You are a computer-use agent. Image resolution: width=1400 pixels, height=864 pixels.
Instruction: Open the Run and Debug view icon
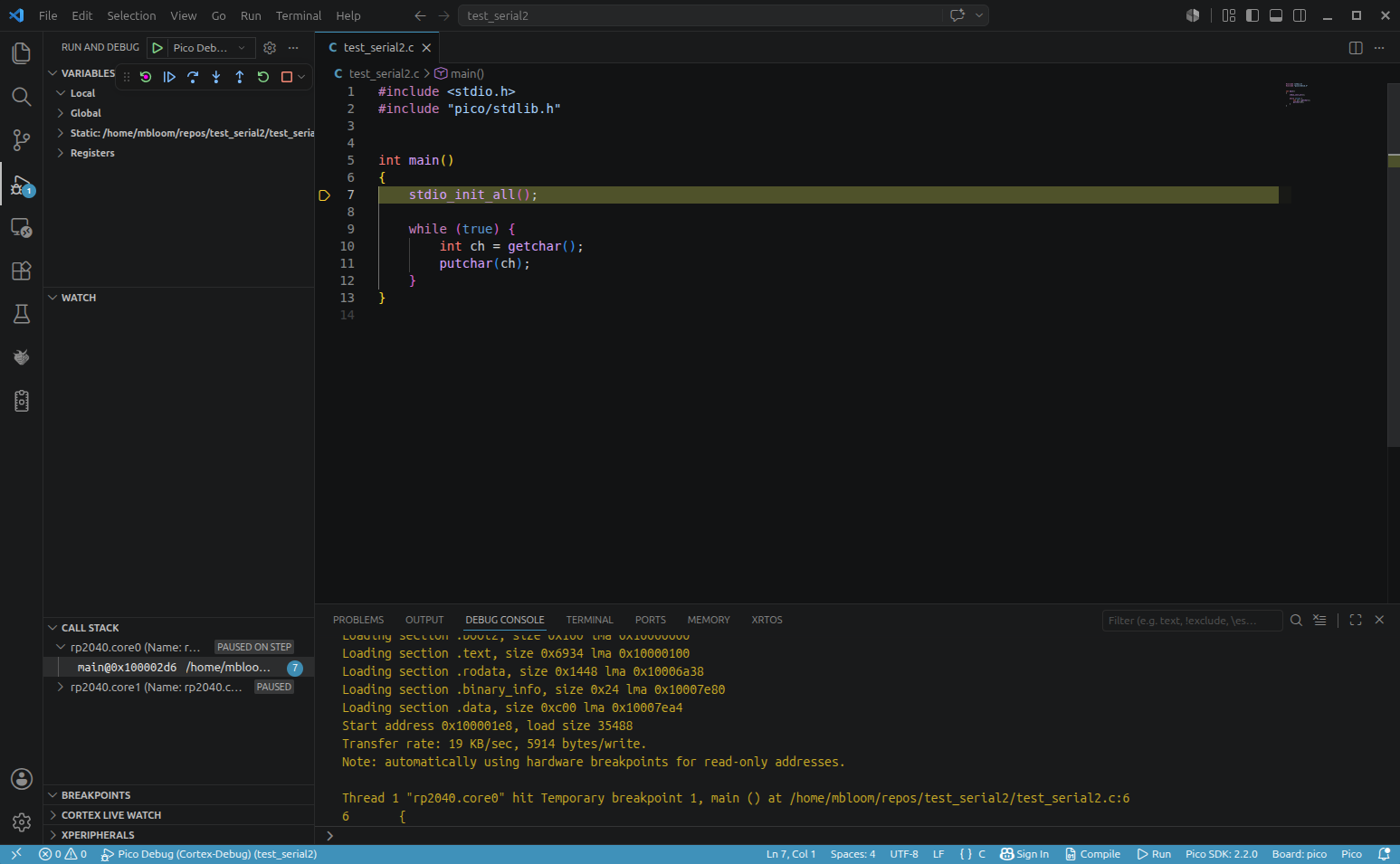(x=22, y=185)
